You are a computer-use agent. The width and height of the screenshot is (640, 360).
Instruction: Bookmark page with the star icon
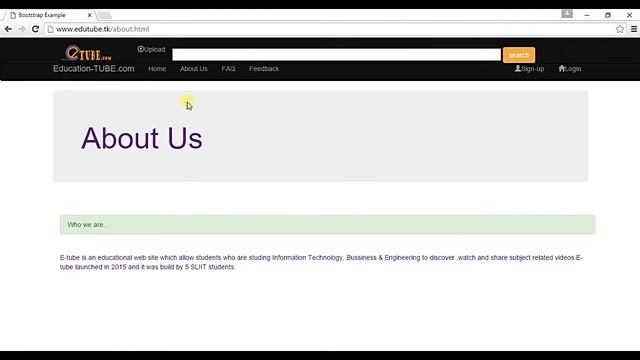tap(620, 29)
